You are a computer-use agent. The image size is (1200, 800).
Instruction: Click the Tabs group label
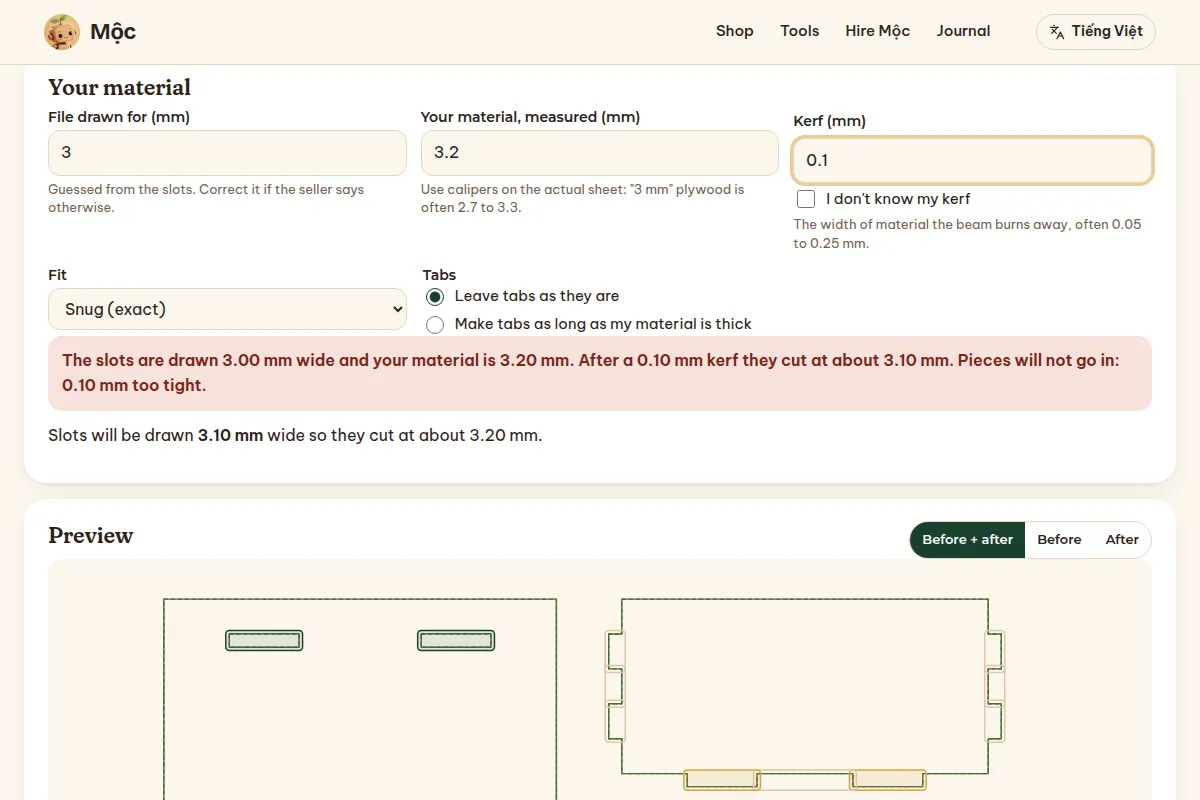coord(439,275)
